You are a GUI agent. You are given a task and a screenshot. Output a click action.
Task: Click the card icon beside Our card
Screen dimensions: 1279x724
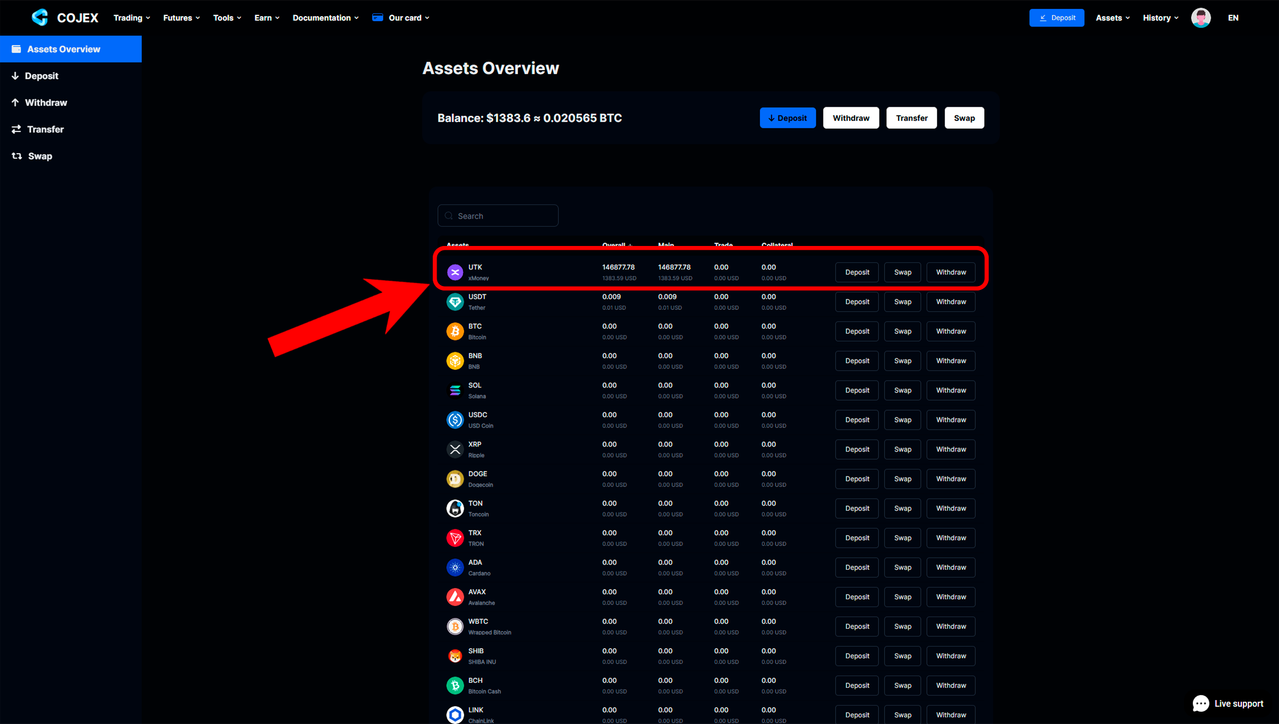click(x=377, y=18)
